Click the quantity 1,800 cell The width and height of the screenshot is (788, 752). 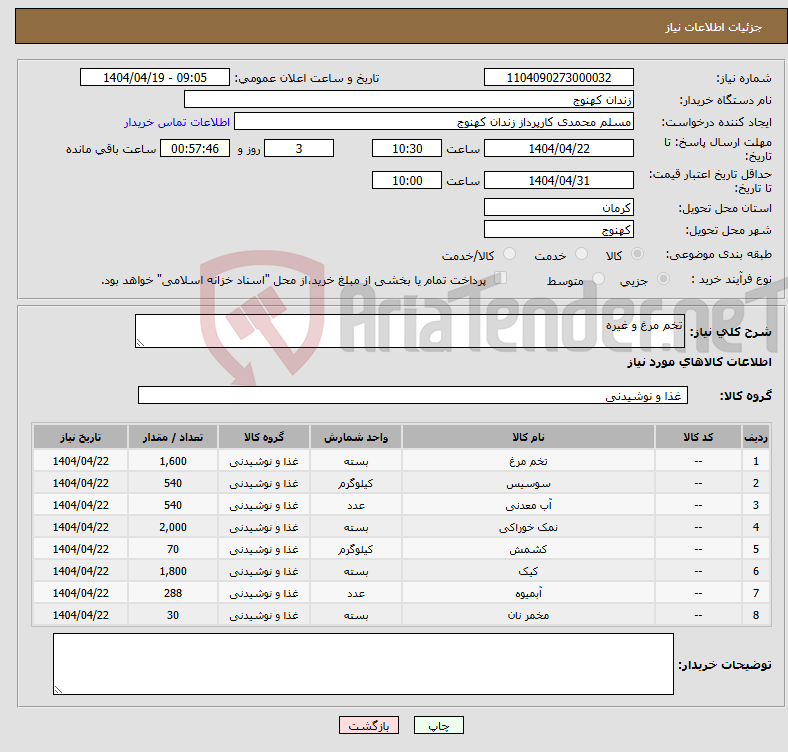tap(173, 571)
